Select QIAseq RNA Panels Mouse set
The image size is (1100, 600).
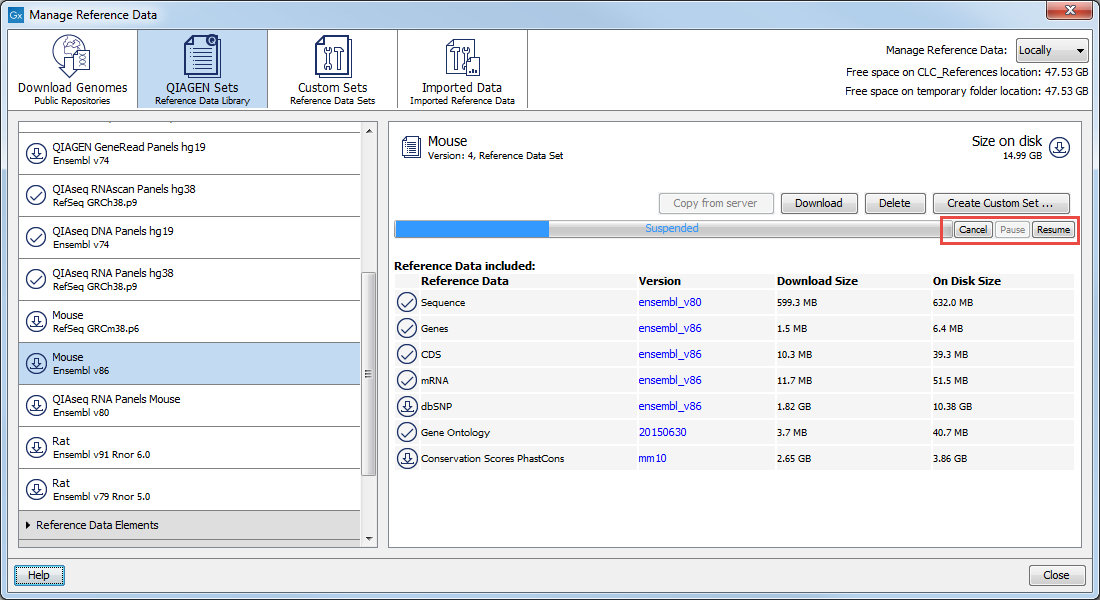pos(189,406)
